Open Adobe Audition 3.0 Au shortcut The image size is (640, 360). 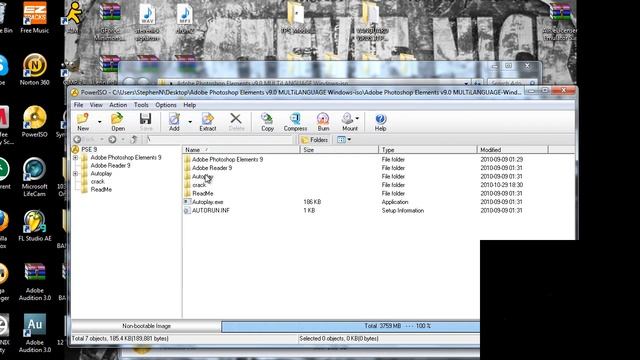coord(34,334)
